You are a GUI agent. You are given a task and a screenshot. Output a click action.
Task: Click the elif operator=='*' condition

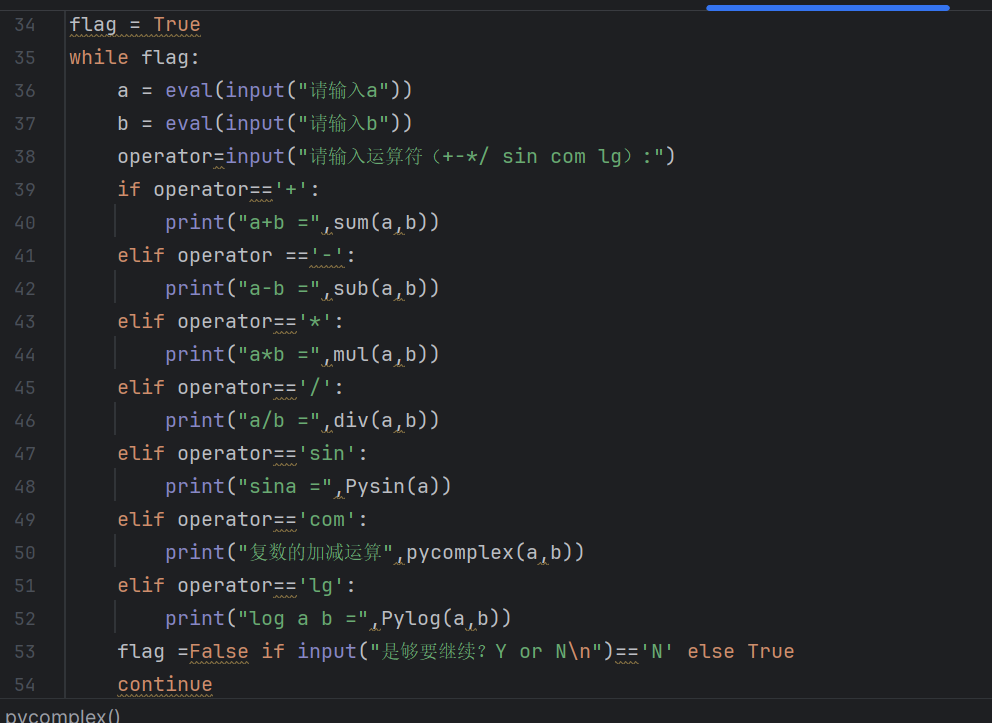pyautogui.click(x=230, y=321)
